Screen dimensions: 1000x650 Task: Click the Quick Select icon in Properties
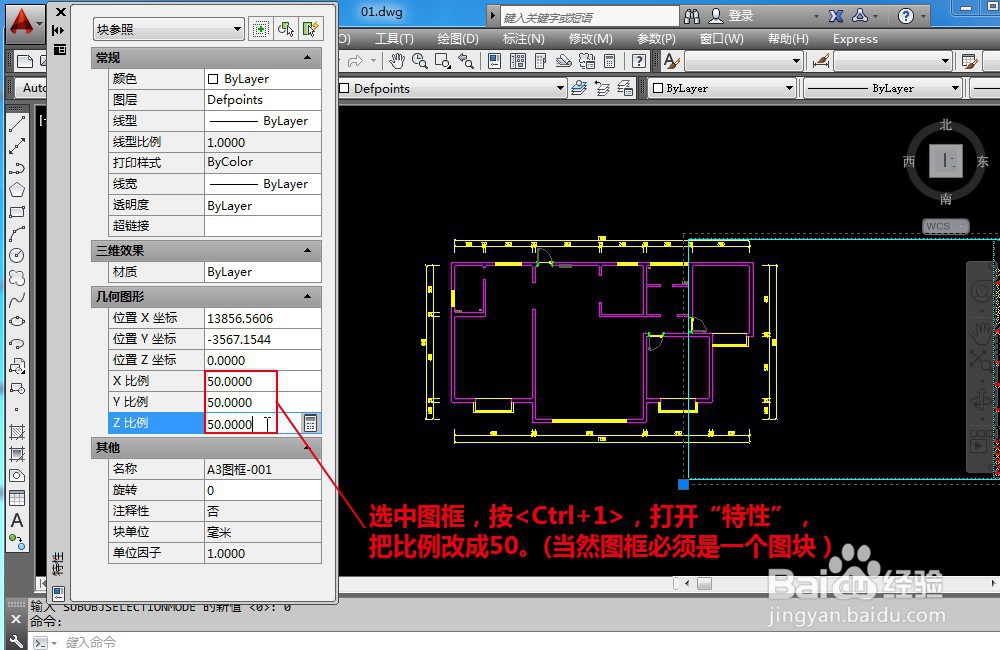pos(311,29)
